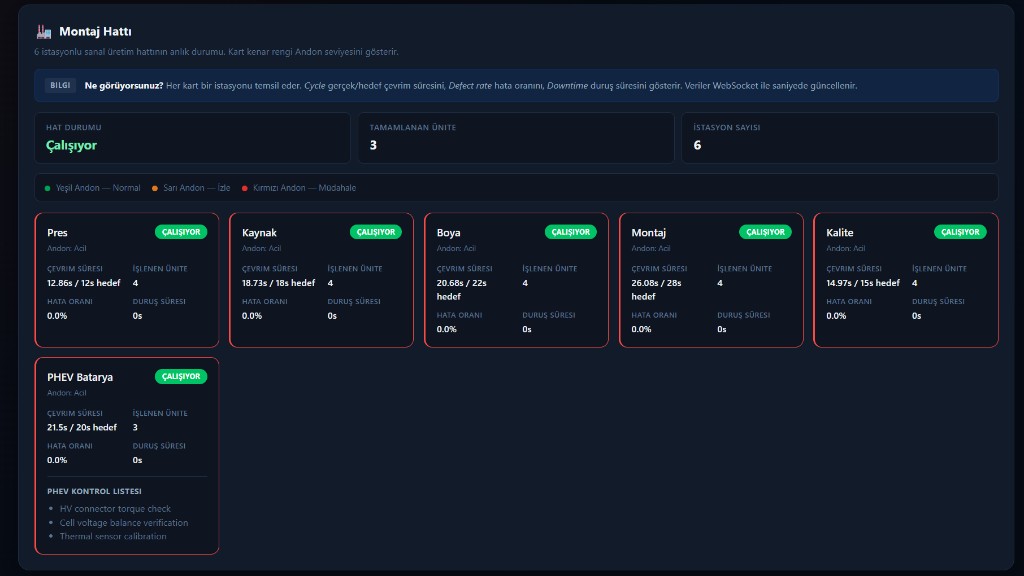The image size is (1024, 576).
Task: Click the "TAMAMLANAN ÜNİTE" label
Action: pyautogui.click(x=413, y=127)
